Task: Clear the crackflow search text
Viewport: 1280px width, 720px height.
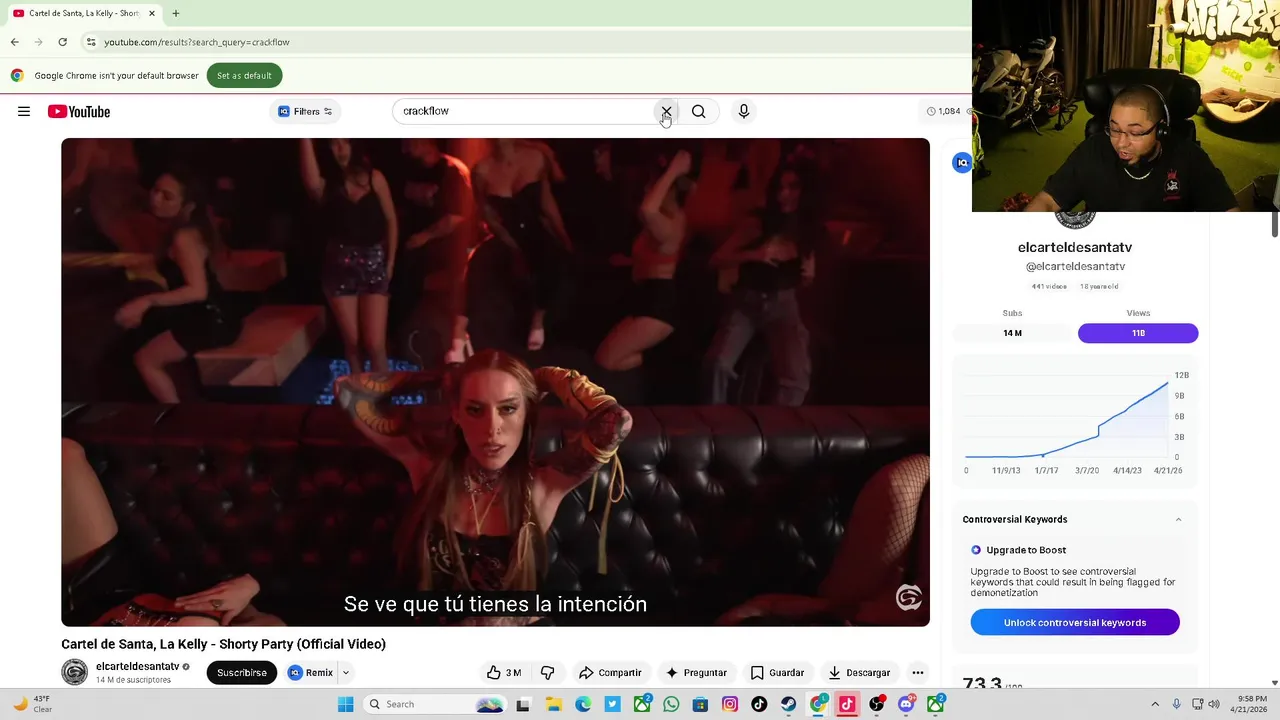Action: point(666,111)
